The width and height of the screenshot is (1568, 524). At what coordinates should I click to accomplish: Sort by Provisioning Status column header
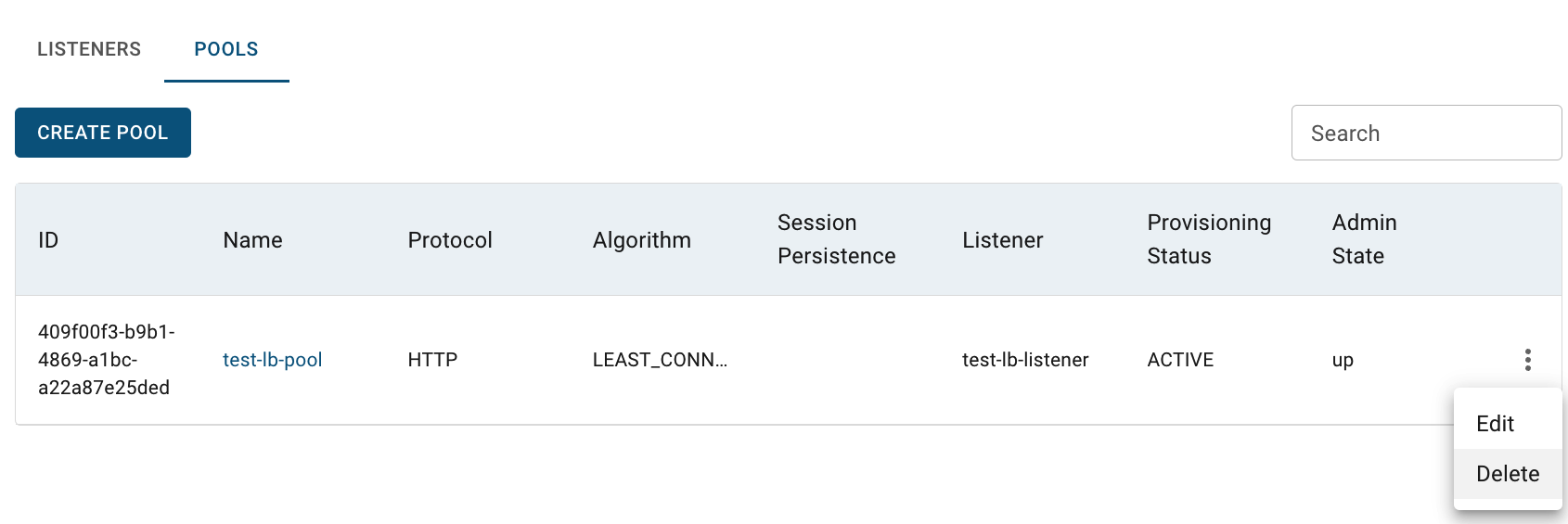[x=1209, y=239]
